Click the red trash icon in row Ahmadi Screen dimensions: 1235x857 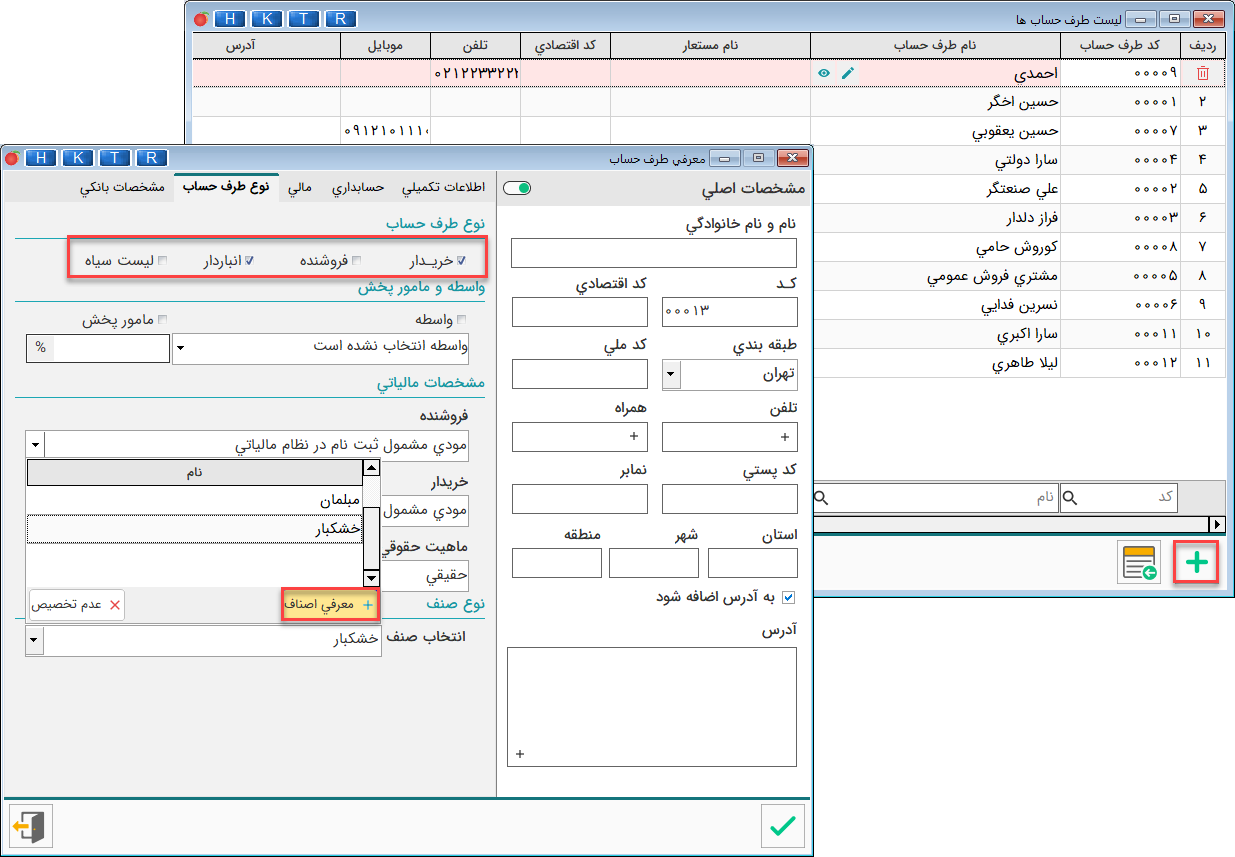point(1202,73)
